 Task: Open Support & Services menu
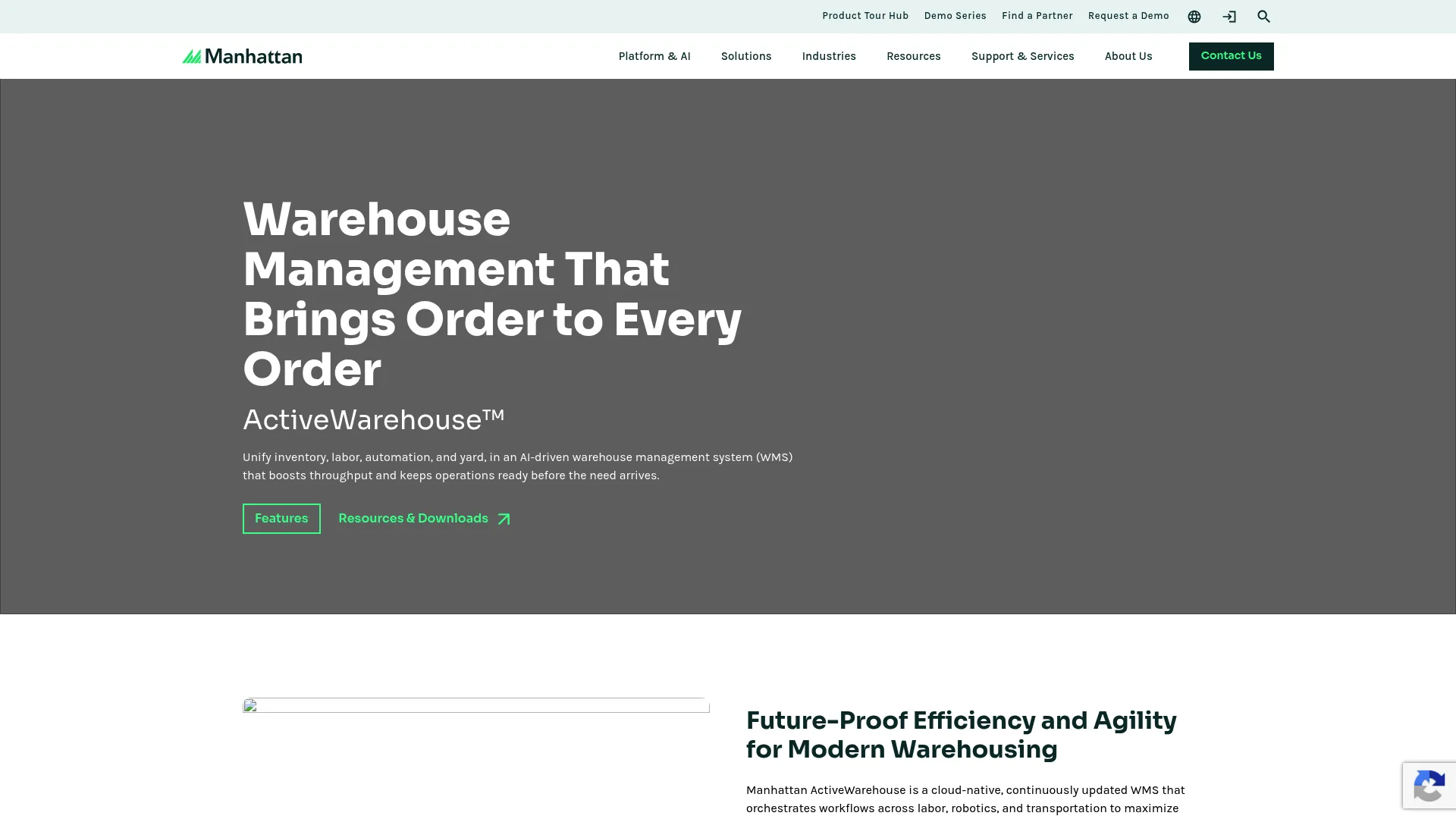tap(1022, 56)
